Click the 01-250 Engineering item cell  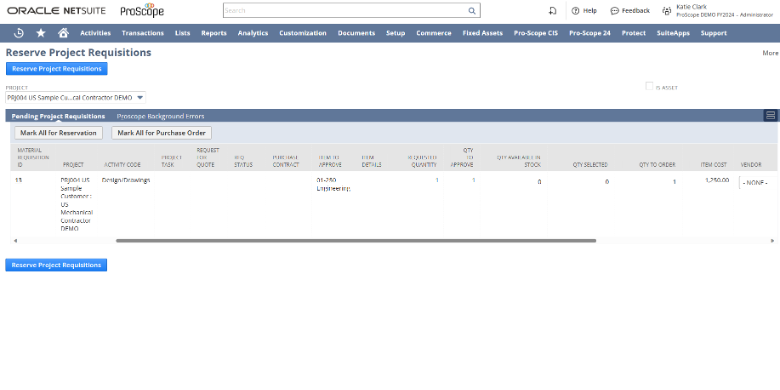(333, 184)
